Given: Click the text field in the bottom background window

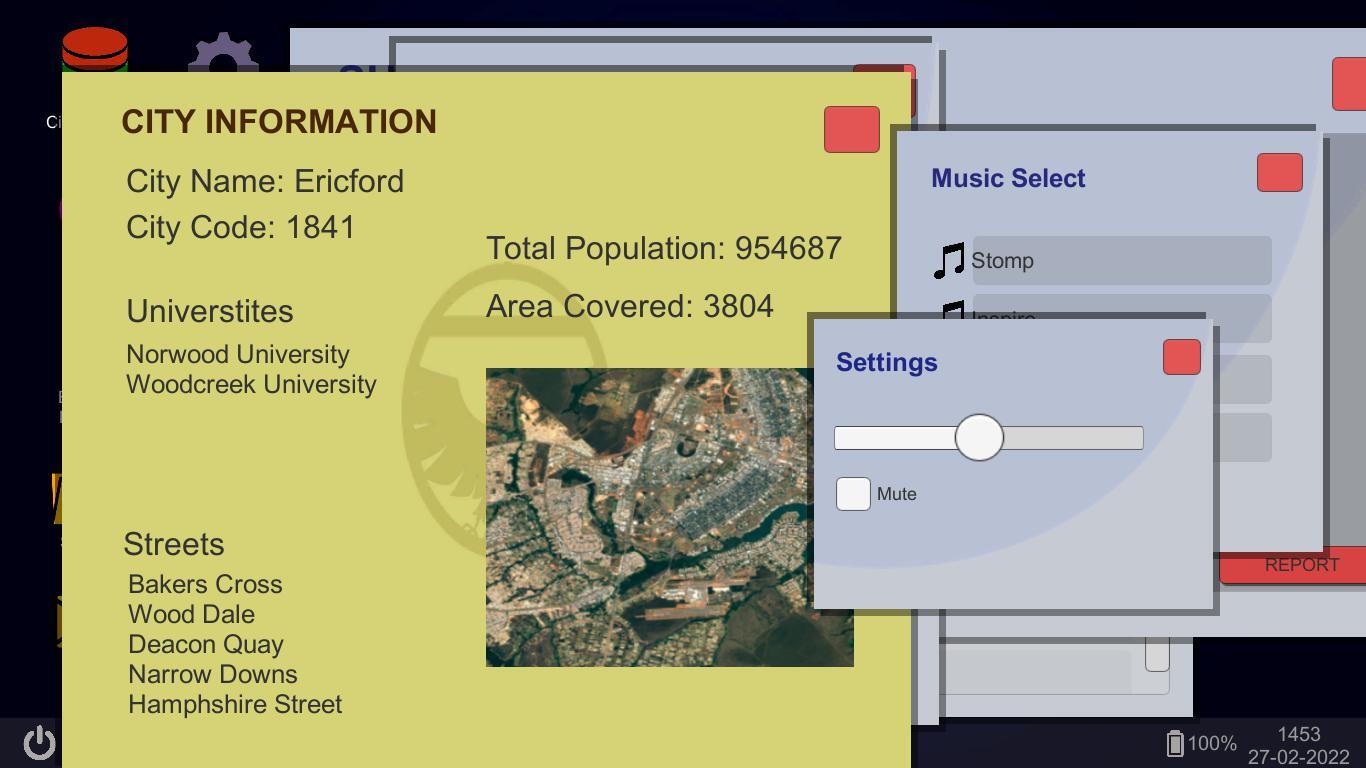Looking at the screenshot, I should click(x=1035, y=671).
